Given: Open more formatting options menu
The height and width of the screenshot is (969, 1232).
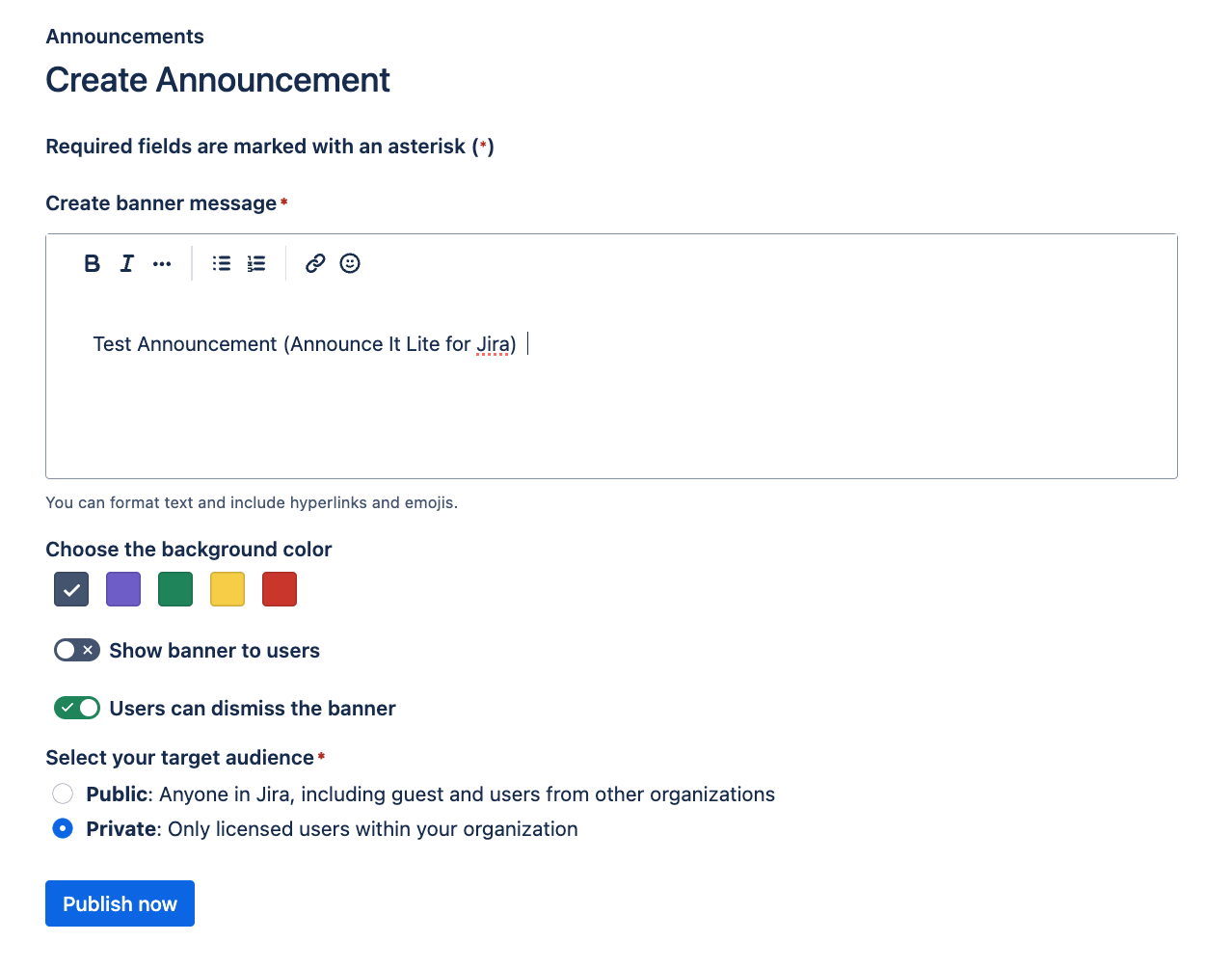Looking at the screenshot, I should coord(162,263).
